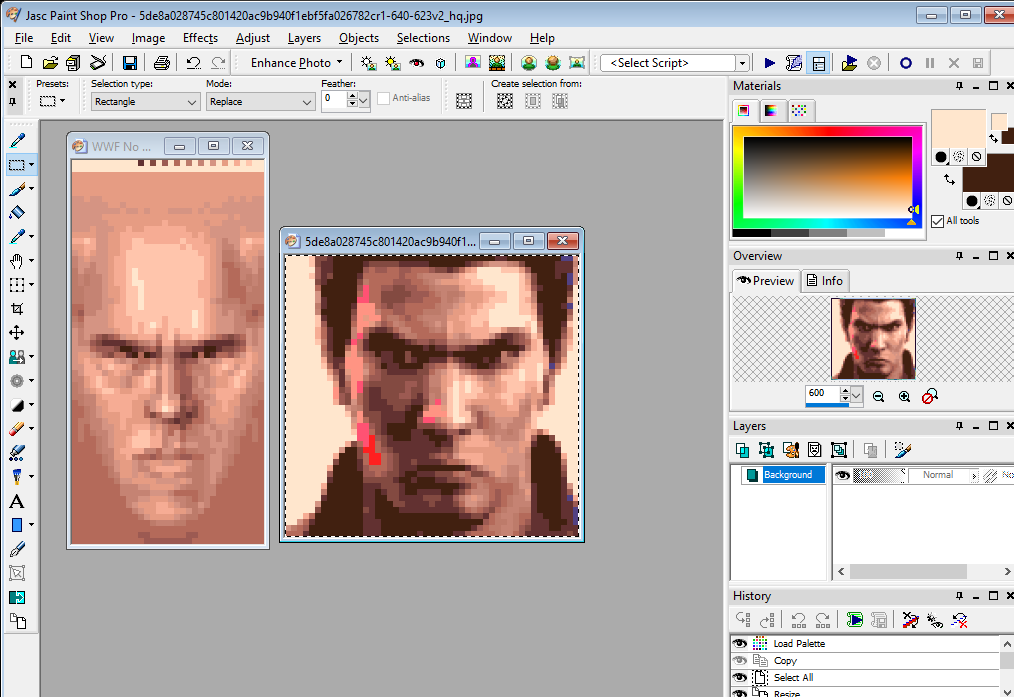
Task: Hide the Background layer using eye icon
Action: (x=842, y=476)
